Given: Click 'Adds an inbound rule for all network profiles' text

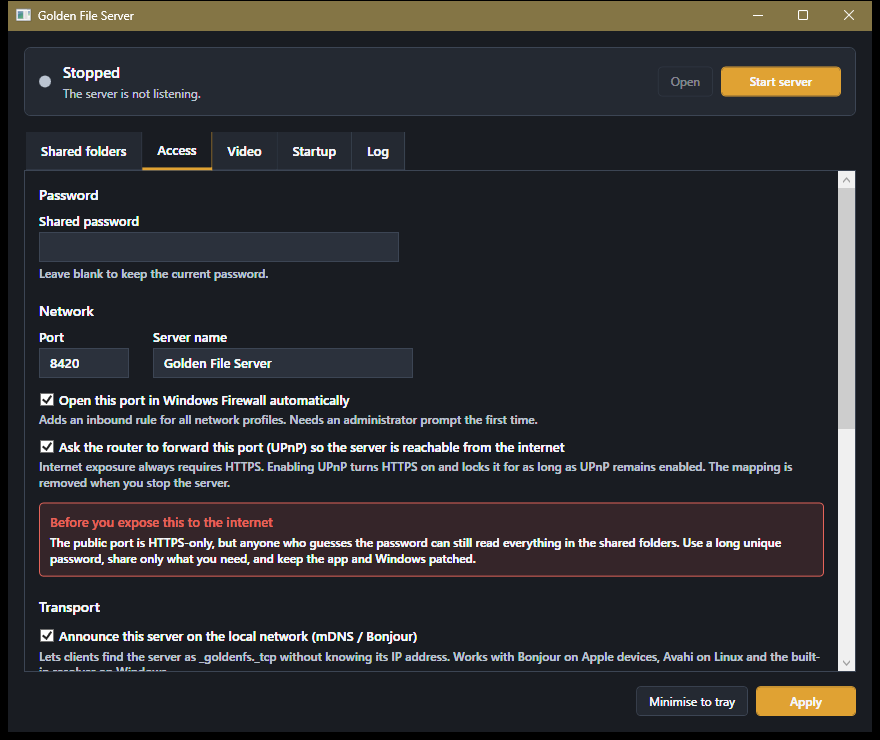Looking at the screenshot, I should click(288, 420).
